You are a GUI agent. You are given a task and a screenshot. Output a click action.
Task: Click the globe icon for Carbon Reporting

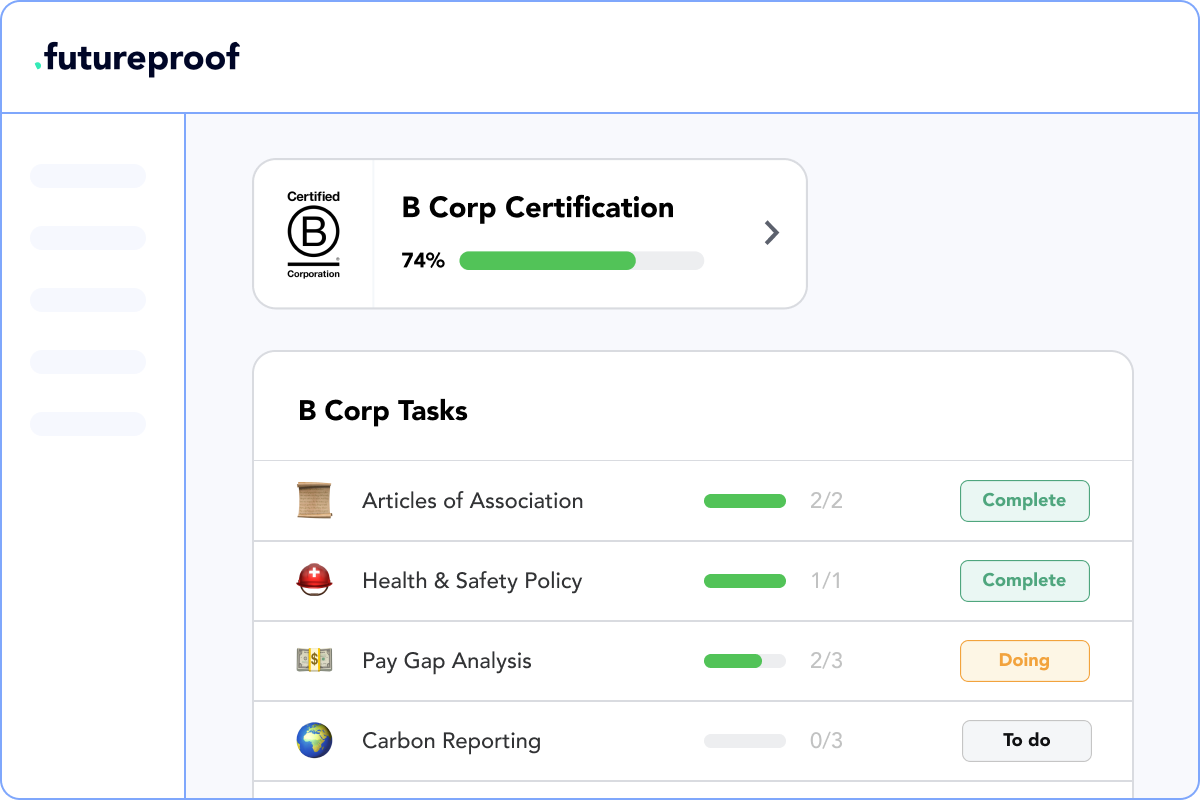(313, 741)
